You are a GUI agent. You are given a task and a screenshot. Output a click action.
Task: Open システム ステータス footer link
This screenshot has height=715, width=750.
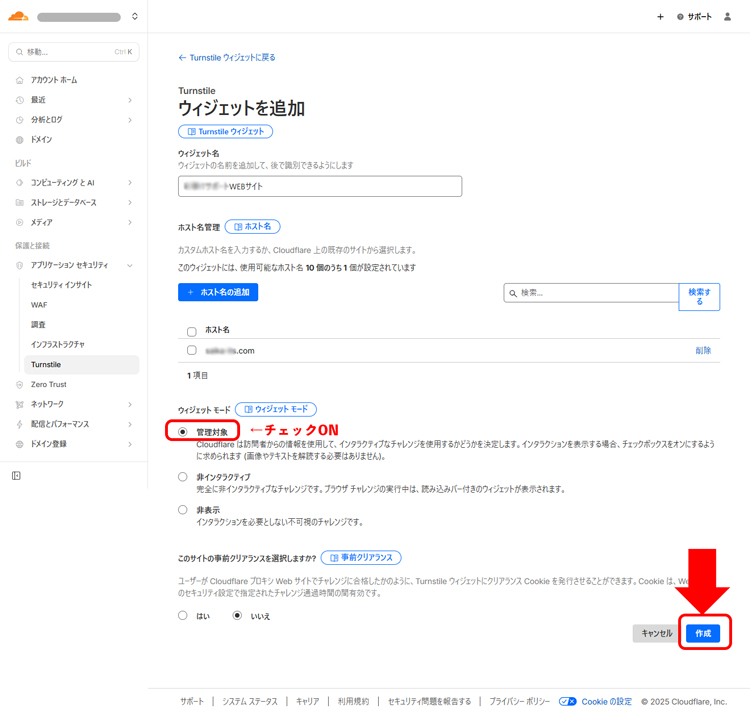point(250,702)
